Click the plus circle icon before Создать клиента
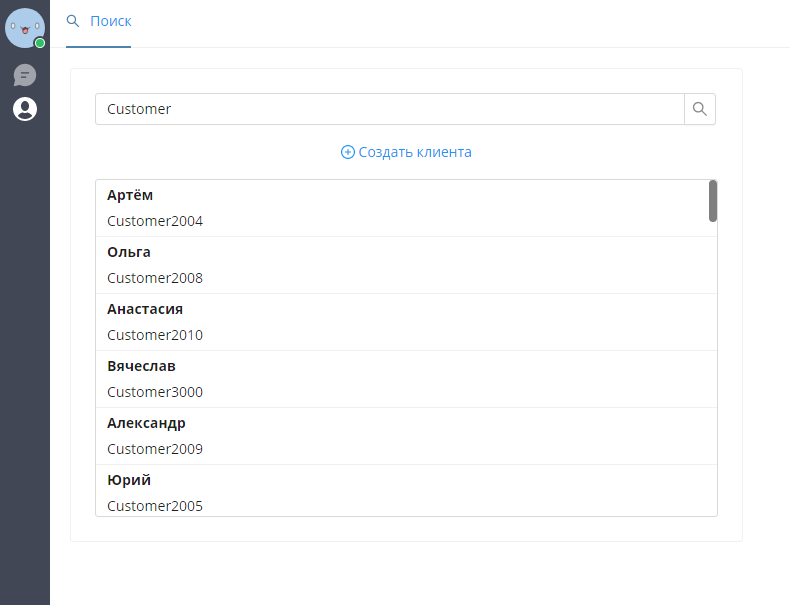The height and width of the screenshot is (605, 790). pyautogui.click(x=348, y=152)
